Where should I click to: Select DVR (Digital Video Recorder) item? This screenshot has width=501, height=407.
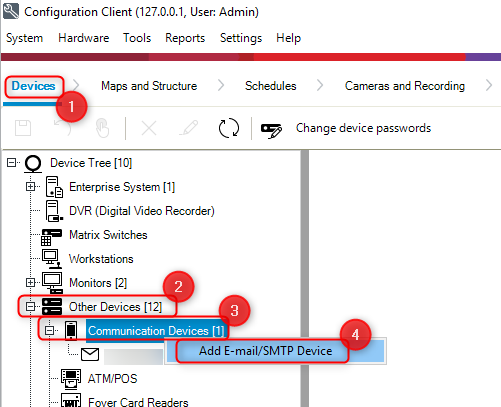click(142, 211)
